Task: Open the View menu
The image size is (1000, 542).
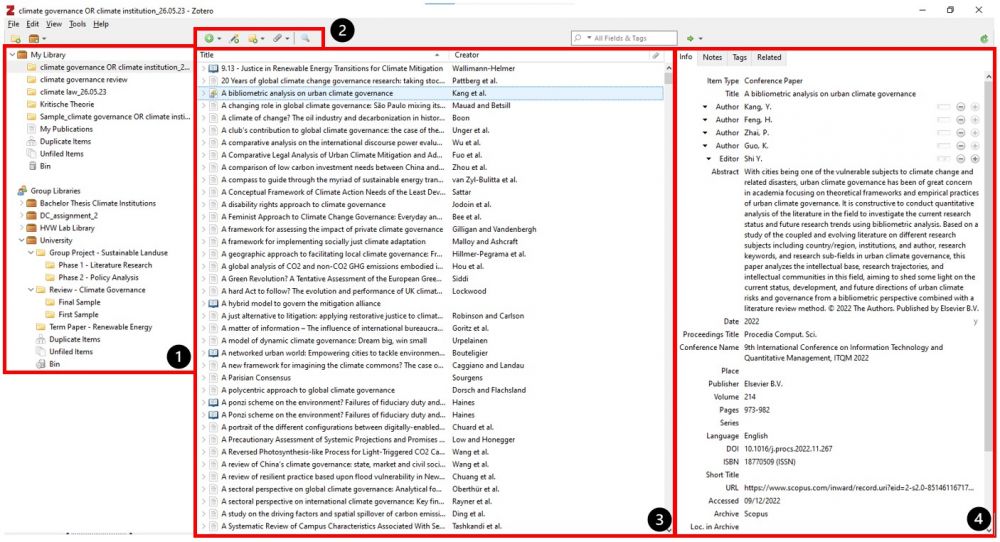Action: [54, 24]
